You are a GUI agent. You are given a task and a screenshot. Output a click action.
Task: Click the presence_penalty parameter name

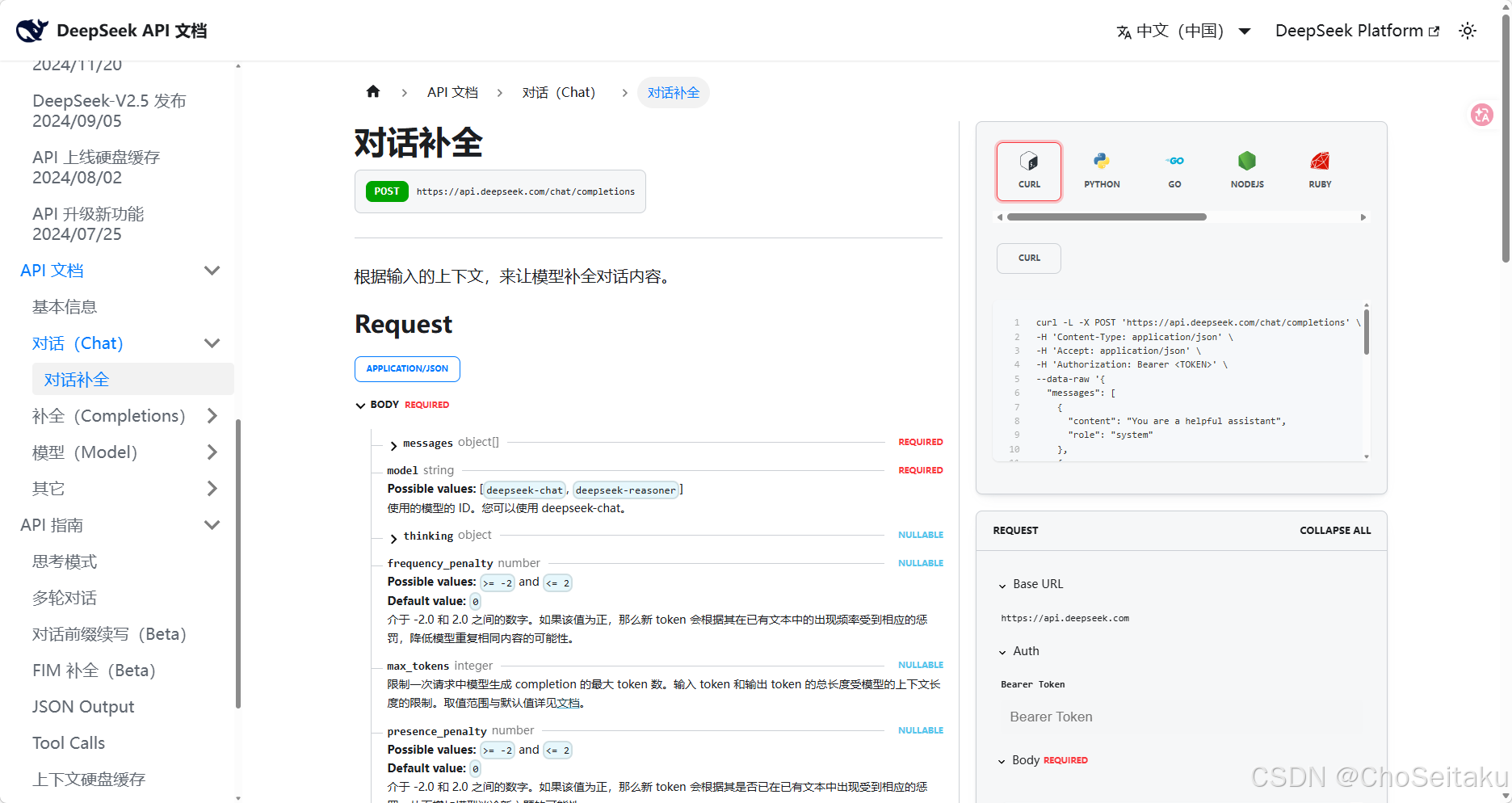[x=437, y=731]
